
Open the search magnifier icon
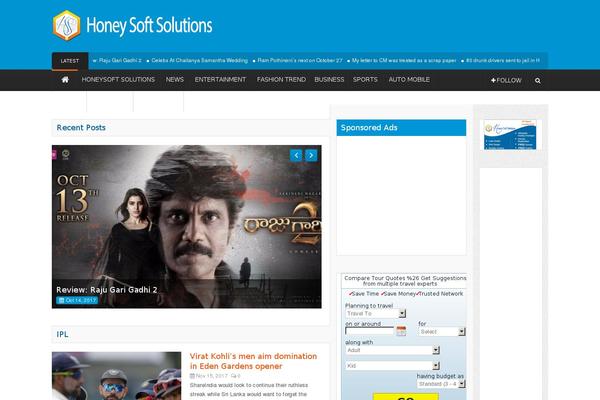(x=538, y=80)
